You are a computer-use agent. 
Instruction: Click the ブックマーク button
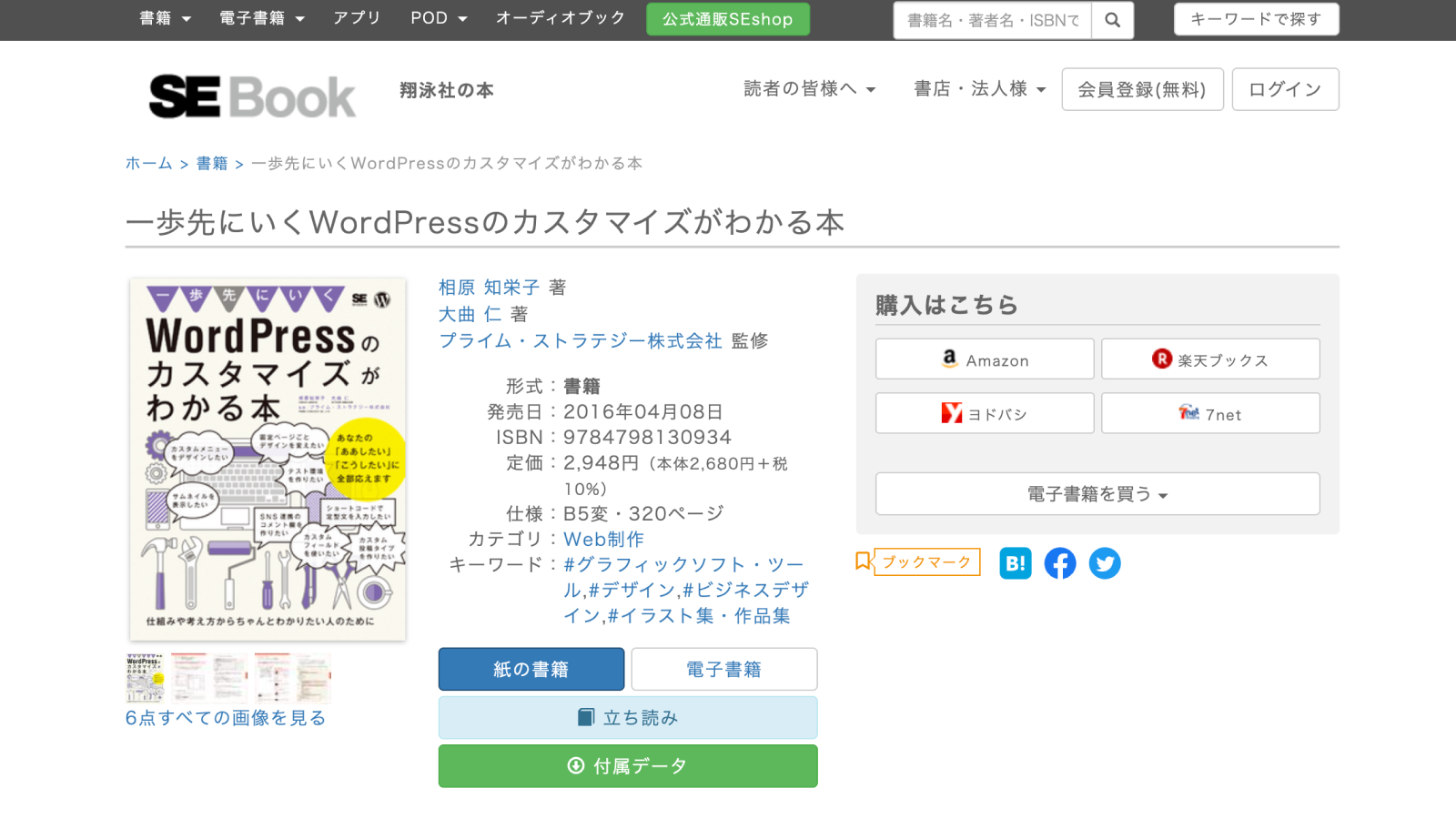pos(926,562)
